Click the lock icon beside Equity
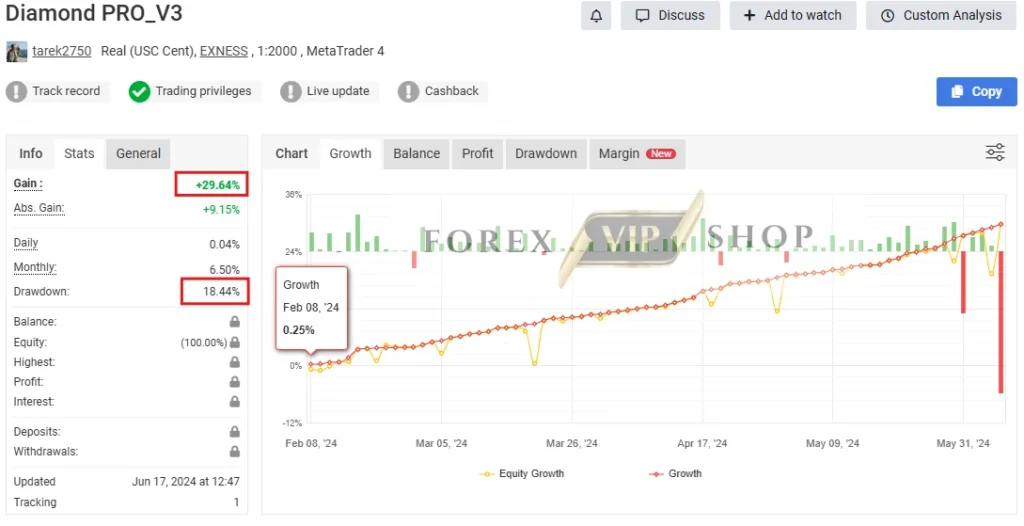 click(x=234, y=342)
